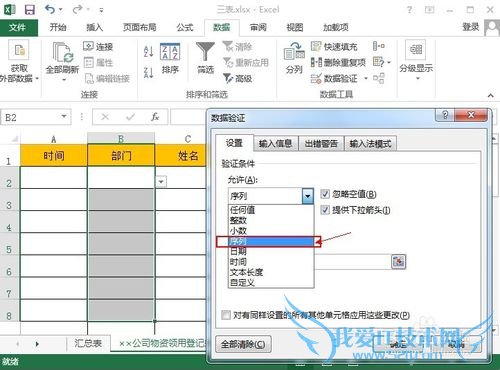Viewport: 500px width, 370px height.
Task: Open Data Validation (数据验证) dropdown arrow
Action: tap(366, 79)
